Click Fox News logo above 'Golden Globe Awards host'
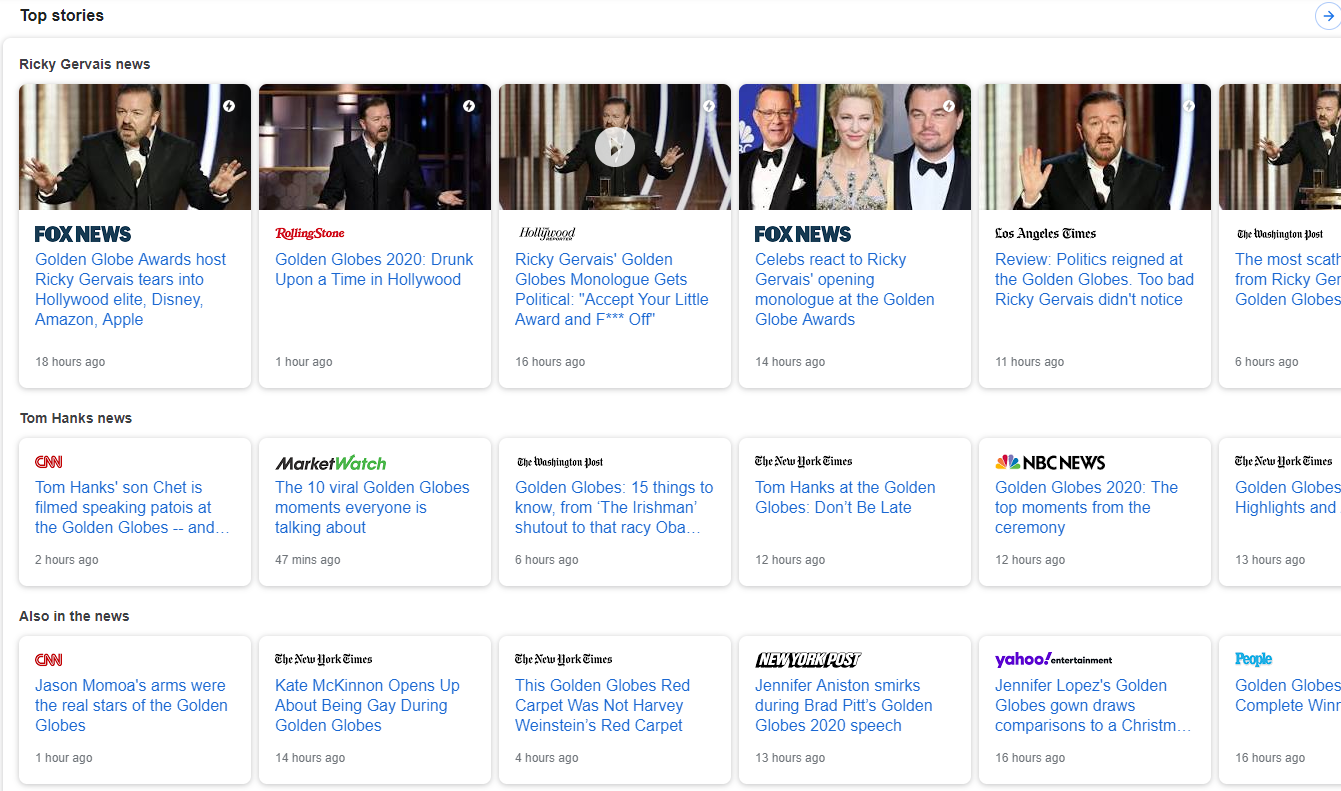Image resolution: width=1341 pixels, height=791 pixels. click(x=83, y=234)
